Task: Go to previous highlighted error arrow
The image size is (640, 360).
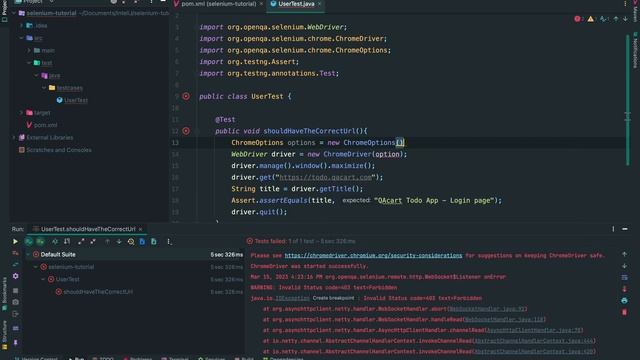Action: point(616,19)
